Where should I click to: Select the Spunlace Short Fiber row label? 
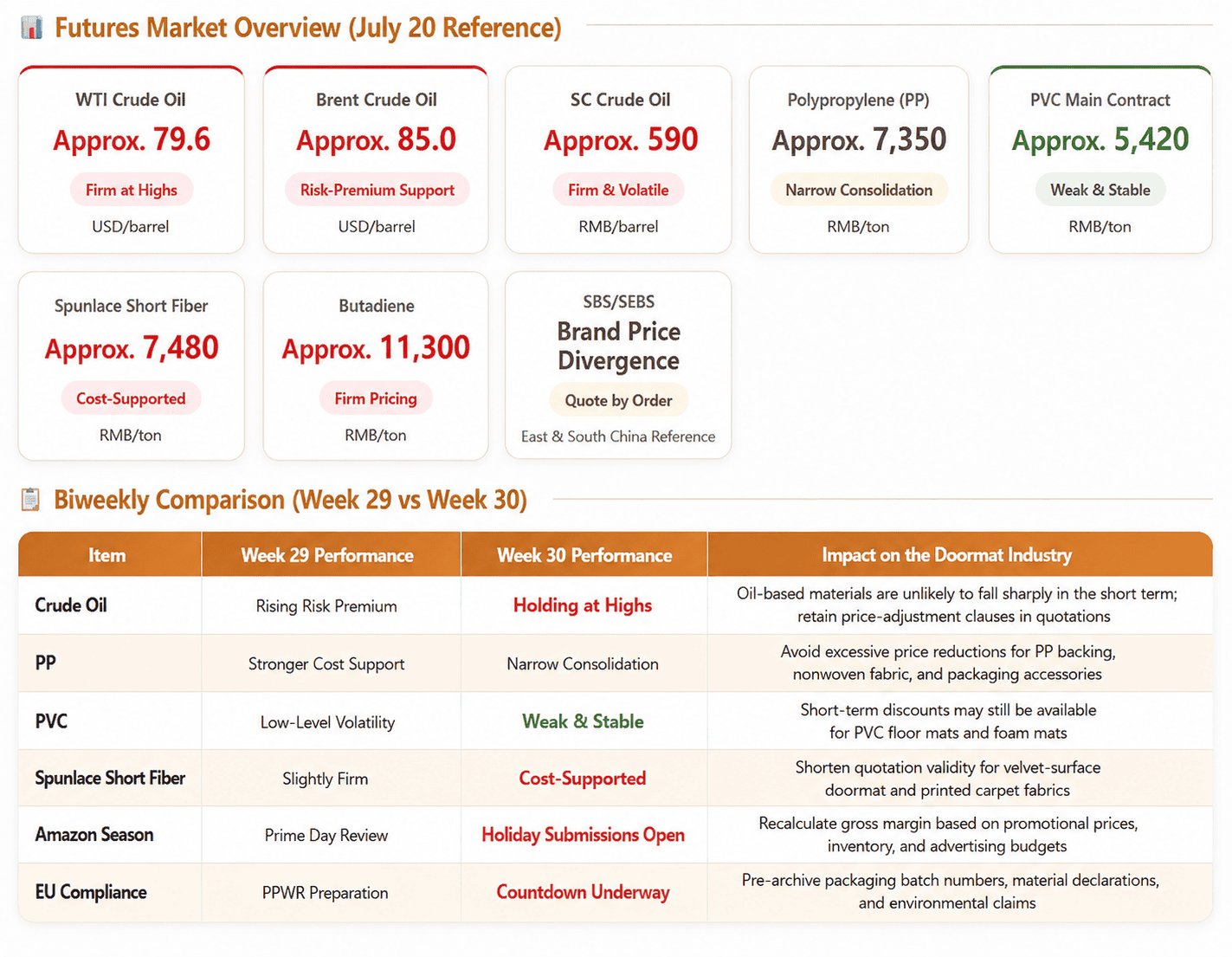[110, 778]
